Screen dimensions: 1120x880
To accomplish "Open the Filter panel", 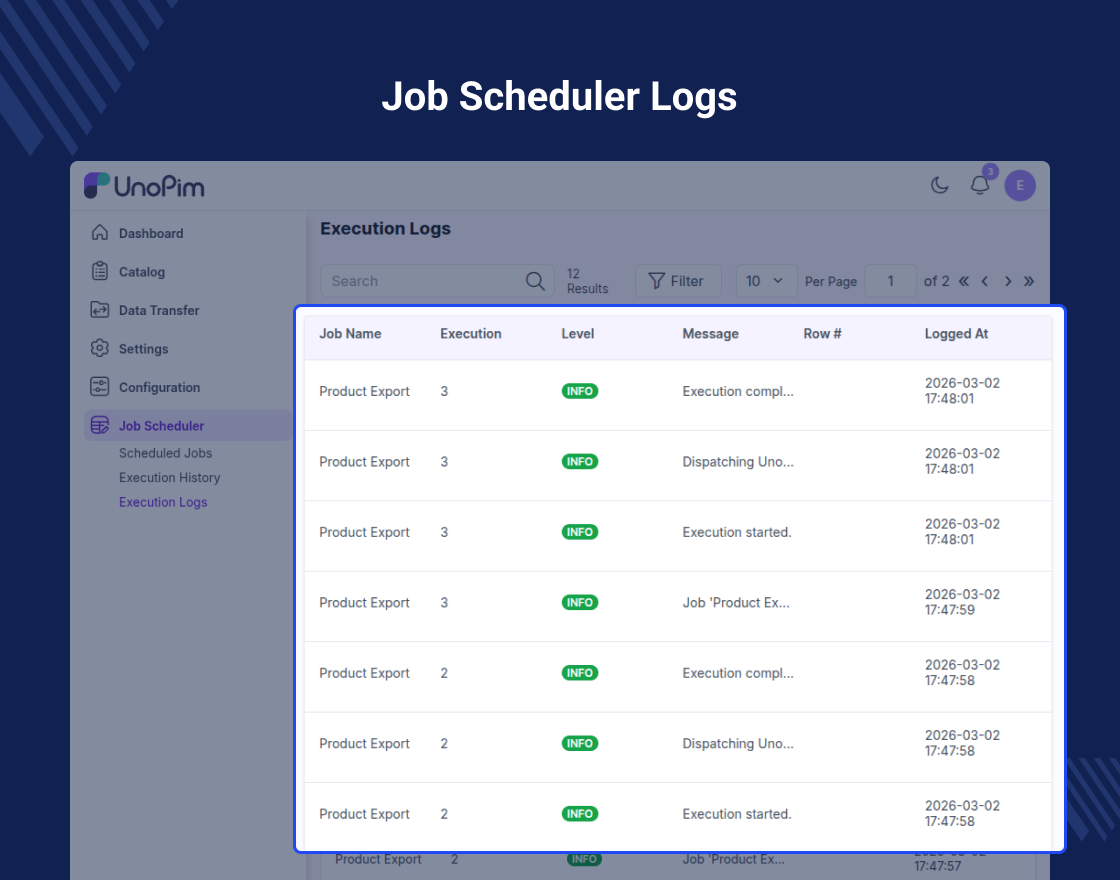I will [677, 281].
